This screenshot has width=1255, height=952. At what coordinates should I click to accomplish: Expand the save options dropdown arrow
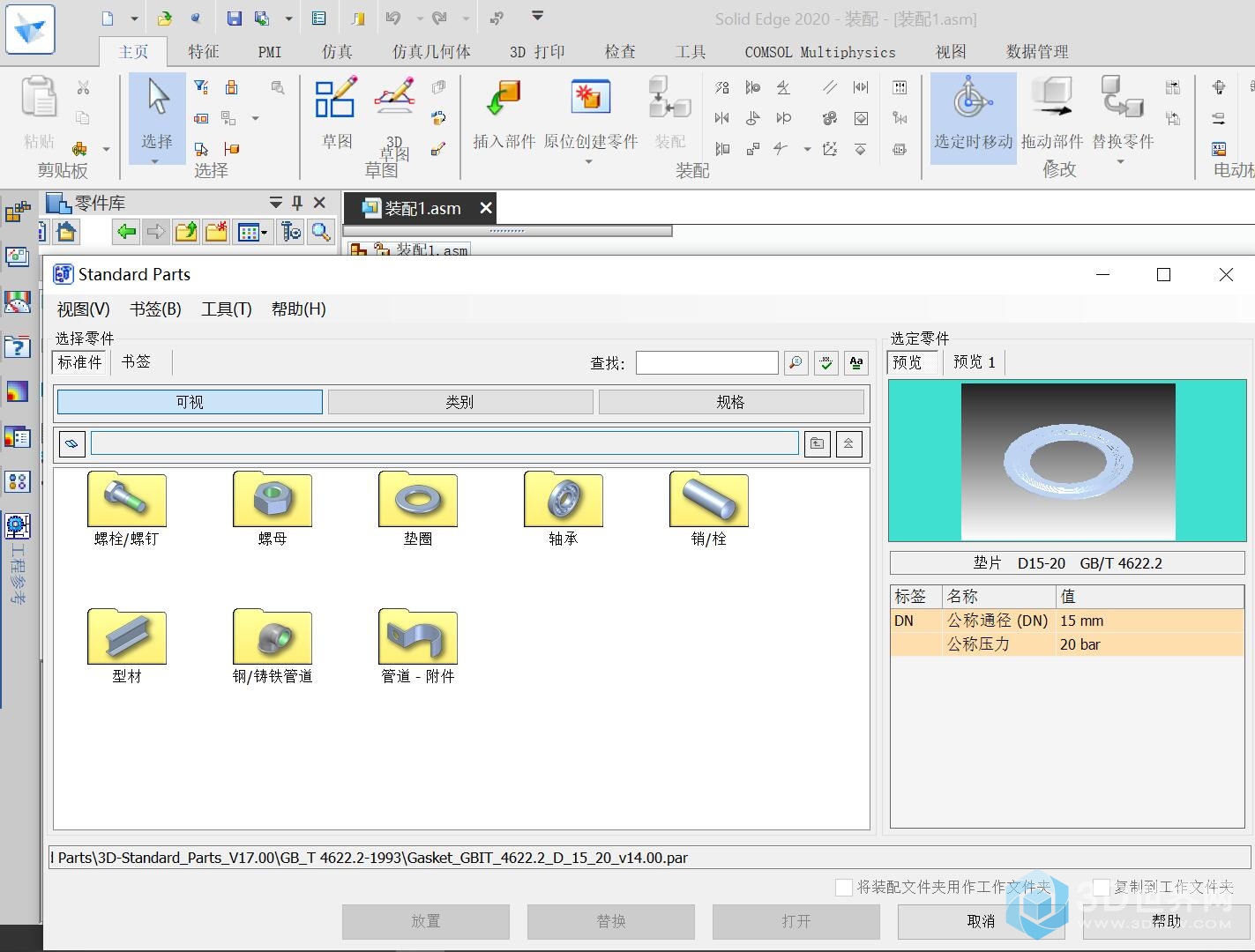pyautogui.click(x=288, y=19)
